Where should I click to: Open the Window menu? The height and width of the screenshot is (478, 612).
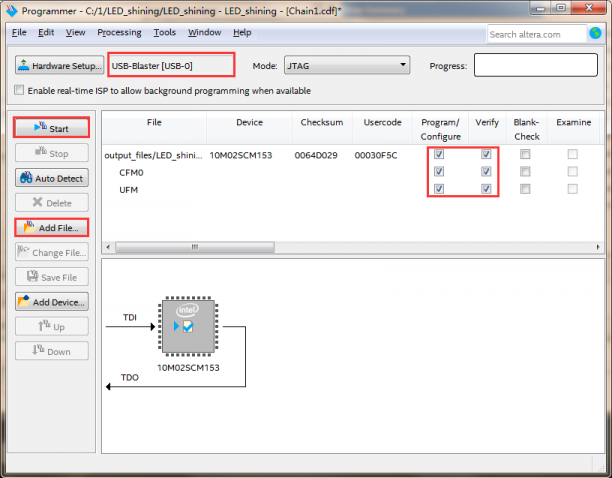tap(205, 32)
